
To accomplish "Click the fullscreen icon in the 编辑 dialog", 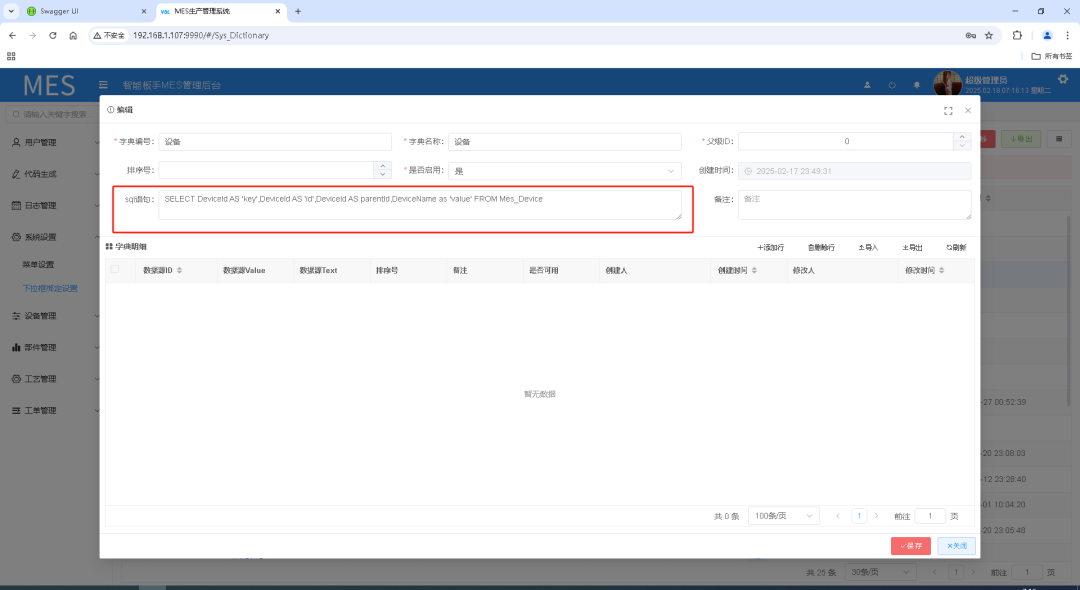I will pos(948,111).
